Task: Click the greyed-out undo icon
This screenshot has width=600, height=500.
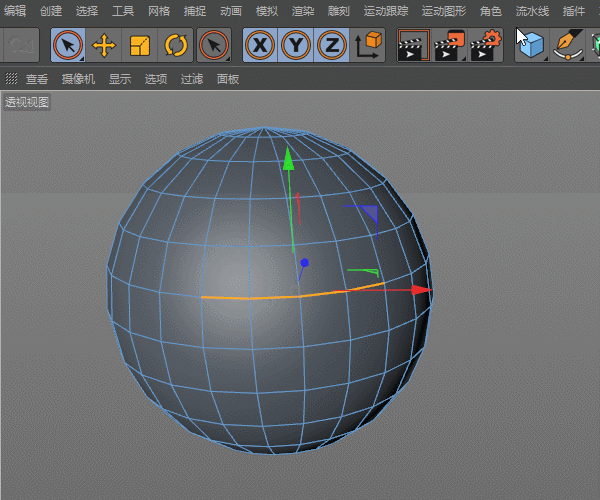Action: (x=22, y=45)
